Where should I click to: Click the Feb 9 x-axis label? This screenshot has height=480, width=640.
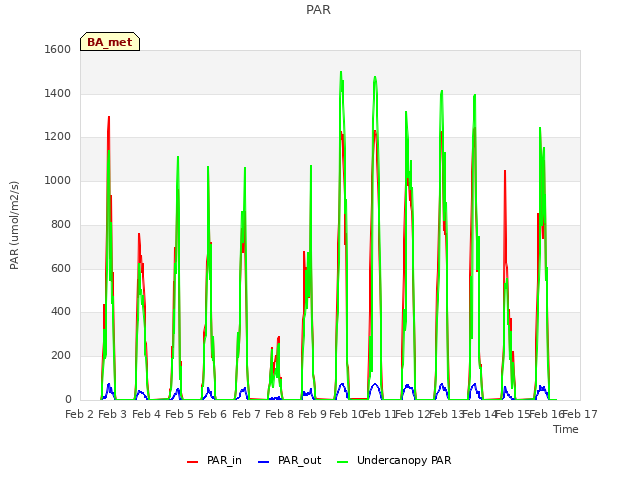[312, 414]
